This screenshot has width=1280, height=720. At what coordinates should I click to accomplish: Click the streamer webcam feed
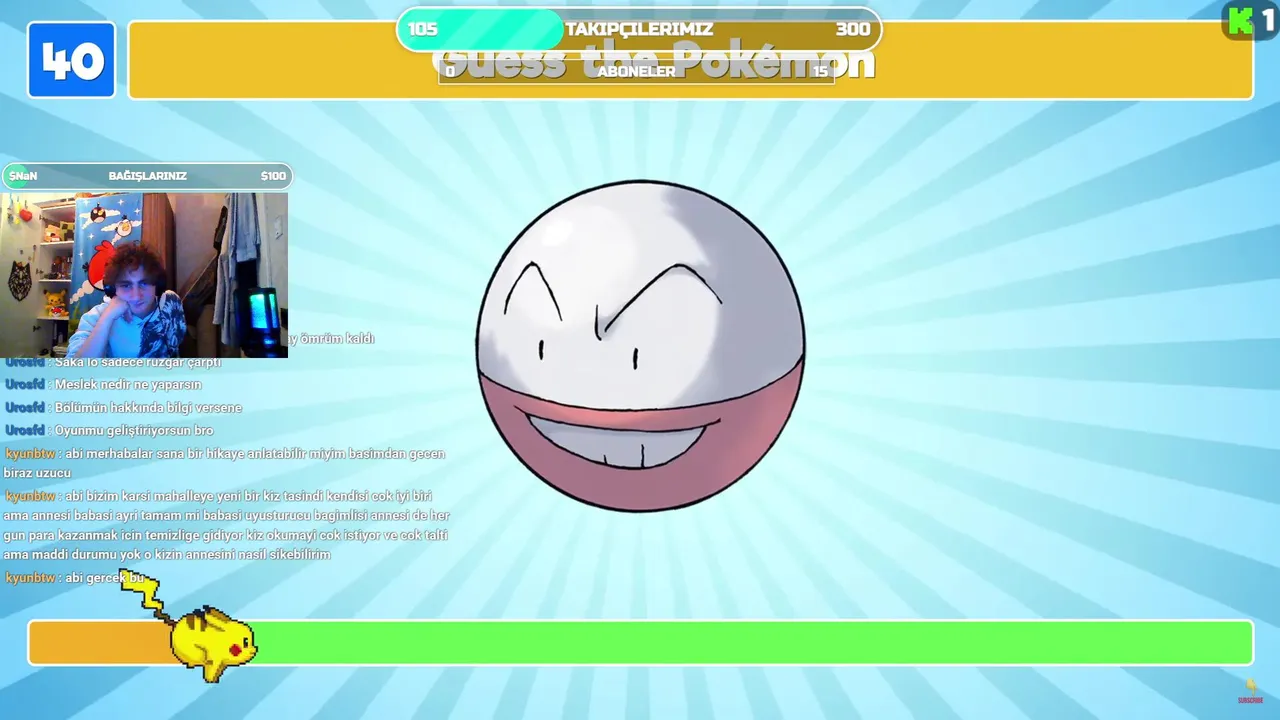[145, 275]
